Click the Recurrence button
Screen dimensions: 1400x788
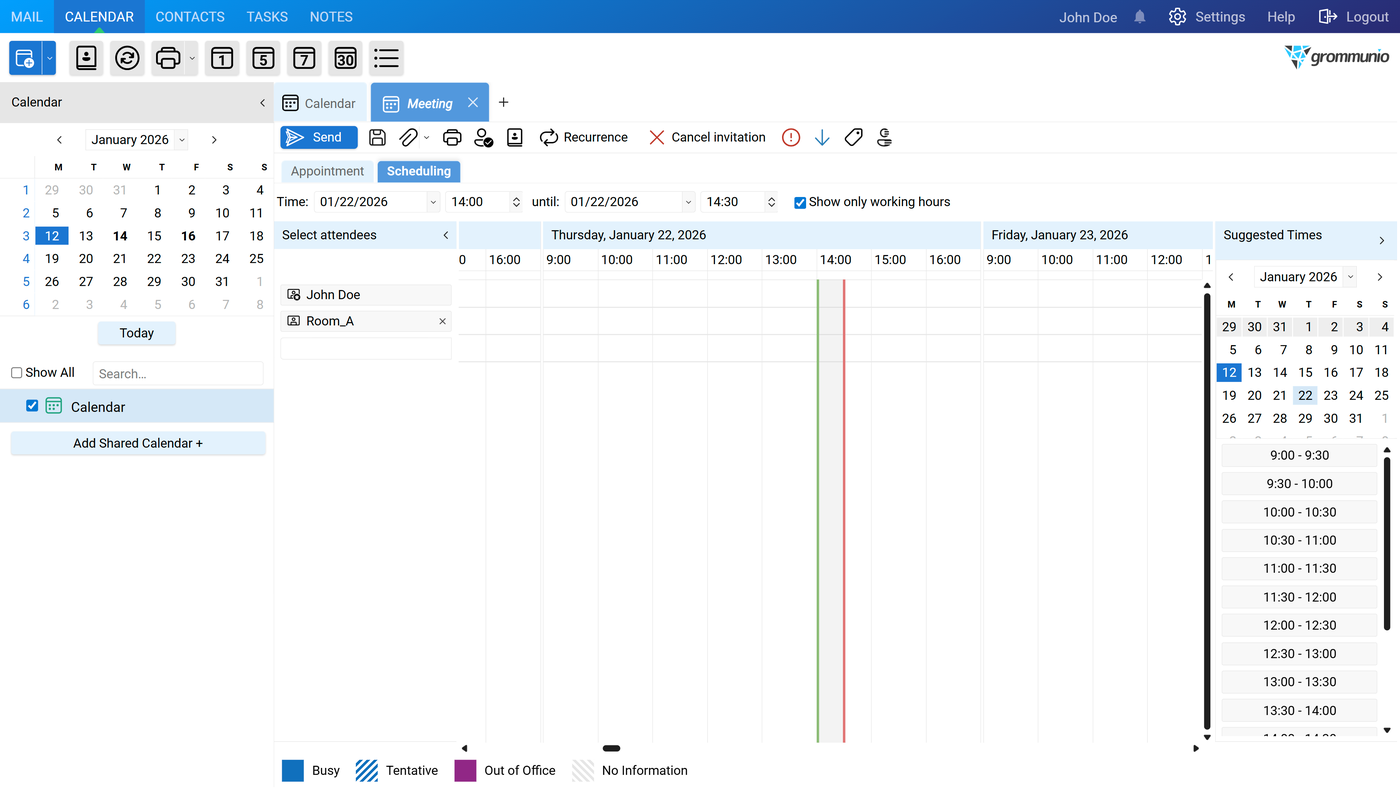click(584, 137)
